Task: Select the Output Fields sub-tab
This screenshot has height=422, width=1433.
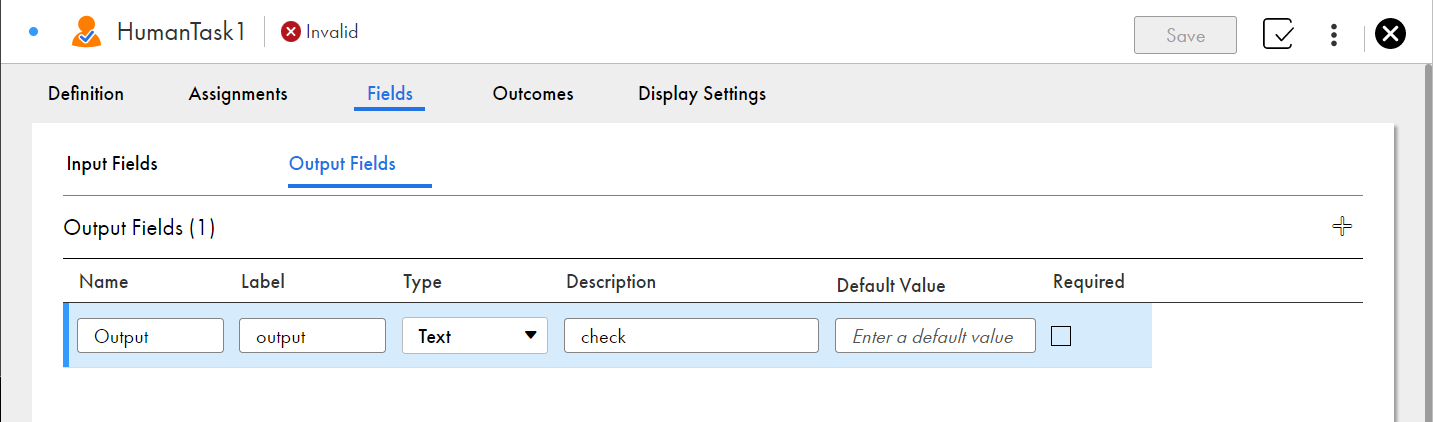Action: [342, 164]
